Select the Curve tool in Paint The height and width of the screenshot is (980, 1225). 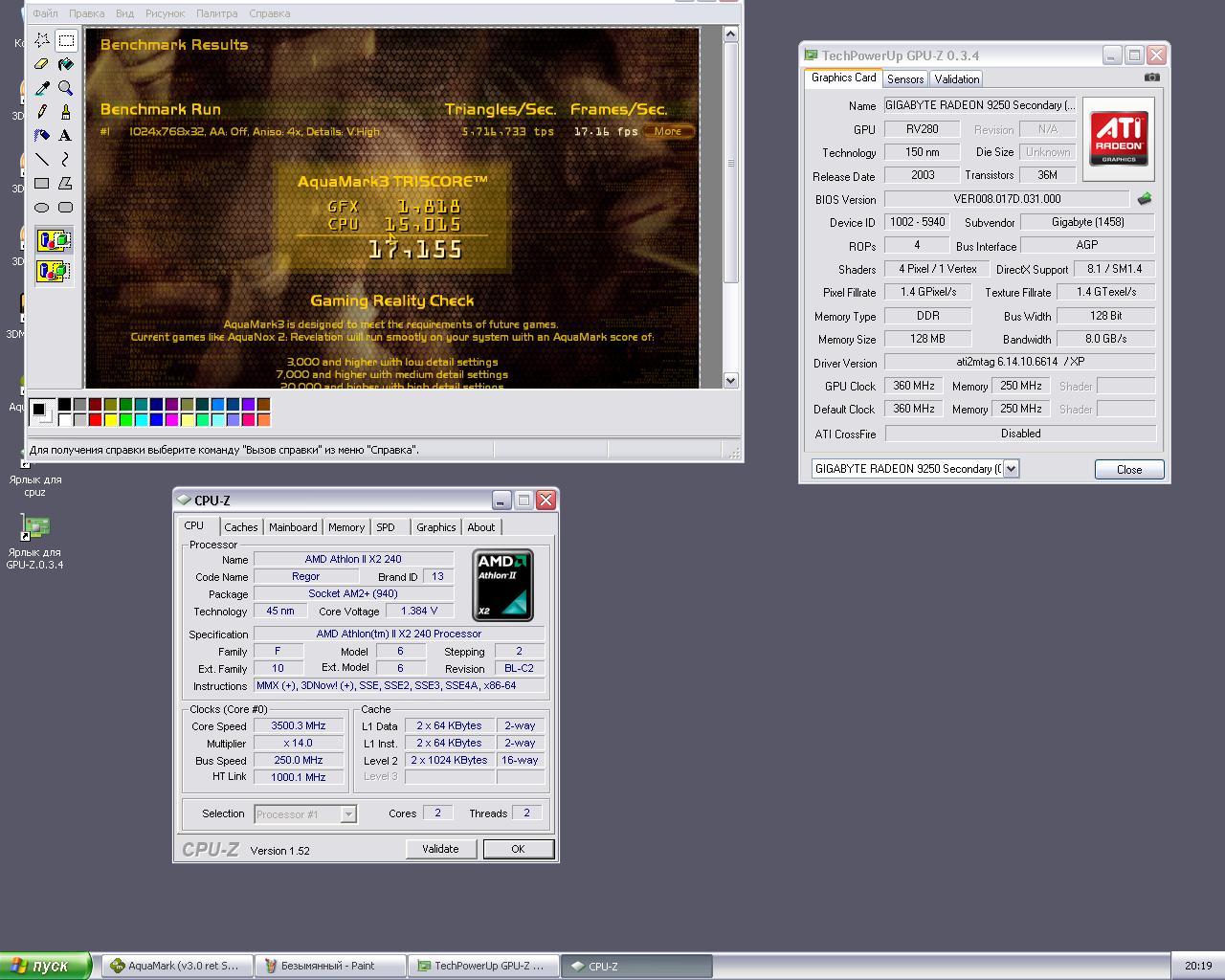click(x=66, y=160)
